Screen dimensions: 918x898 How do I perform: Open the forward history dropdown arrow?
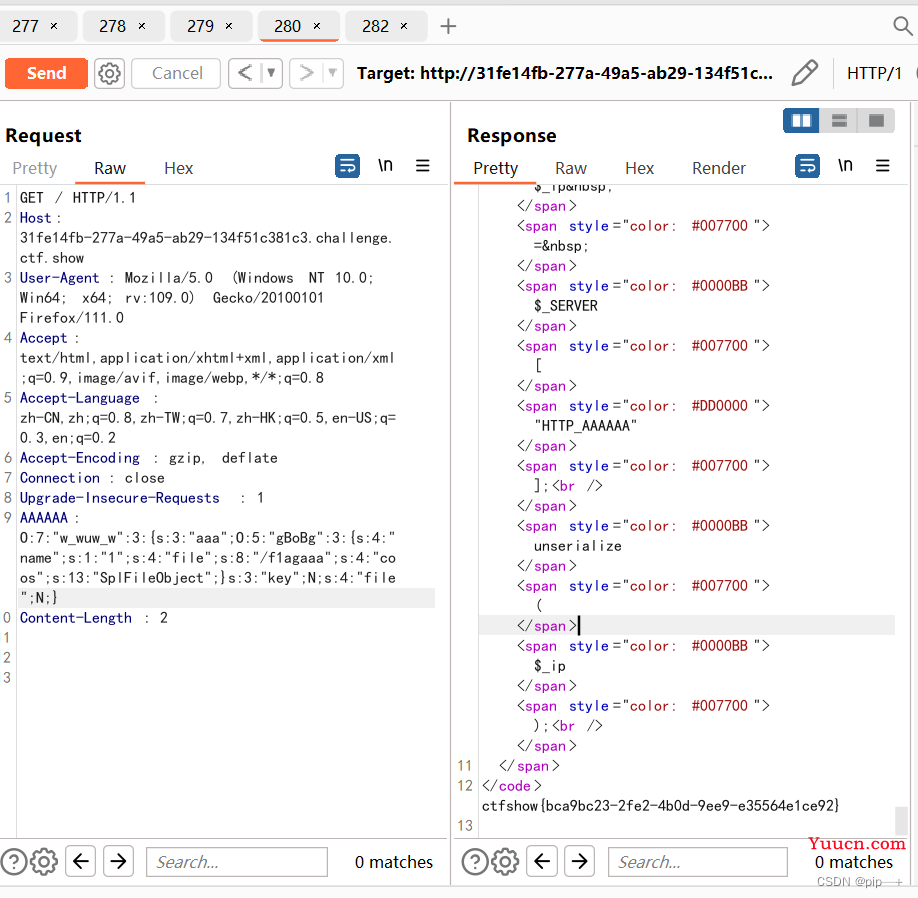point(333,73)
